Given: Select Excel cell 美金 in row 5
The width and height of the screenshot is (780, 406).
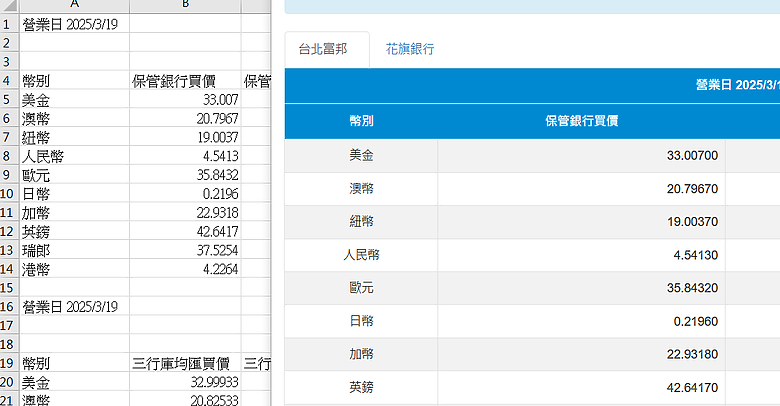Looking at the screenshot, I should (x=75, y=100).
